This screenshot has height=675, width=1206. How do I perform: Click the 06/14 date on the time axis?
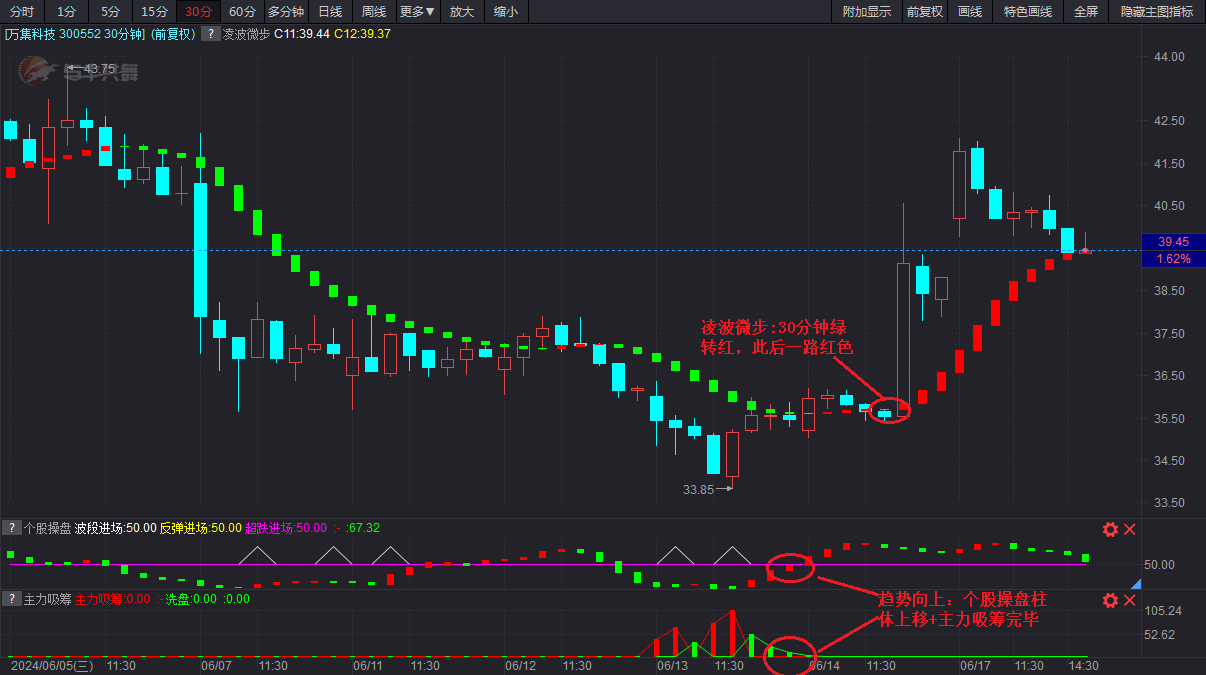point(824,665)
